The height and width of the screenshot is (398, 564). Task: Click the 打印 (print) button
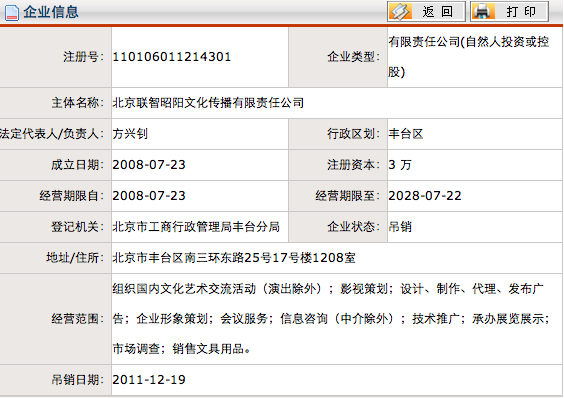pos(509,12)
